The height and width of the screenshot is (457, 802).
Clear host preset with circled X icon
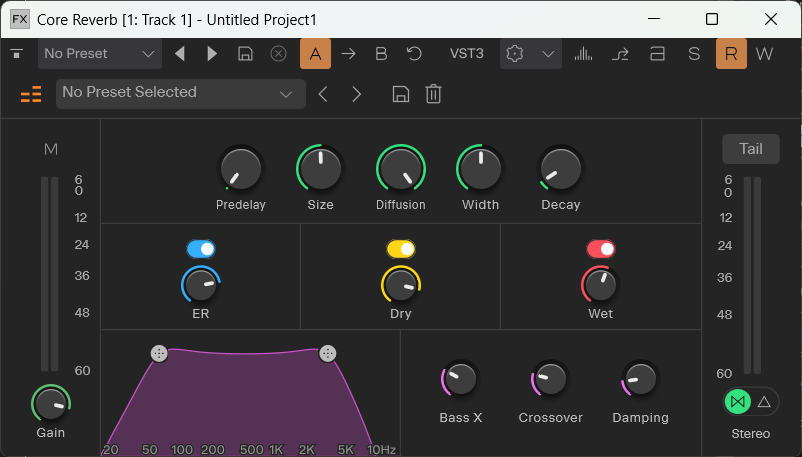(278, 53)
